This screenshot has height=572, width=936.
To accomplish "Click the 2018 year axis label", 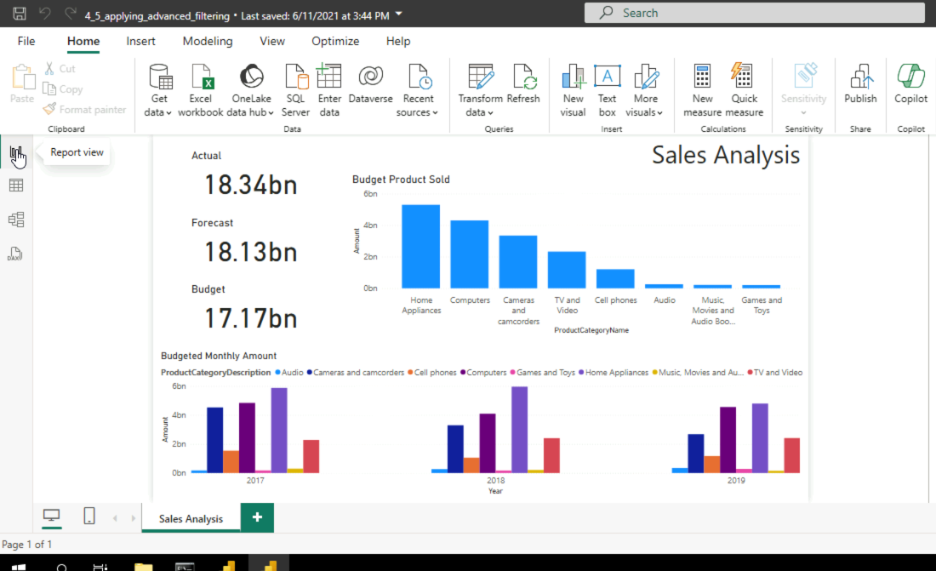I will point(495,480).
